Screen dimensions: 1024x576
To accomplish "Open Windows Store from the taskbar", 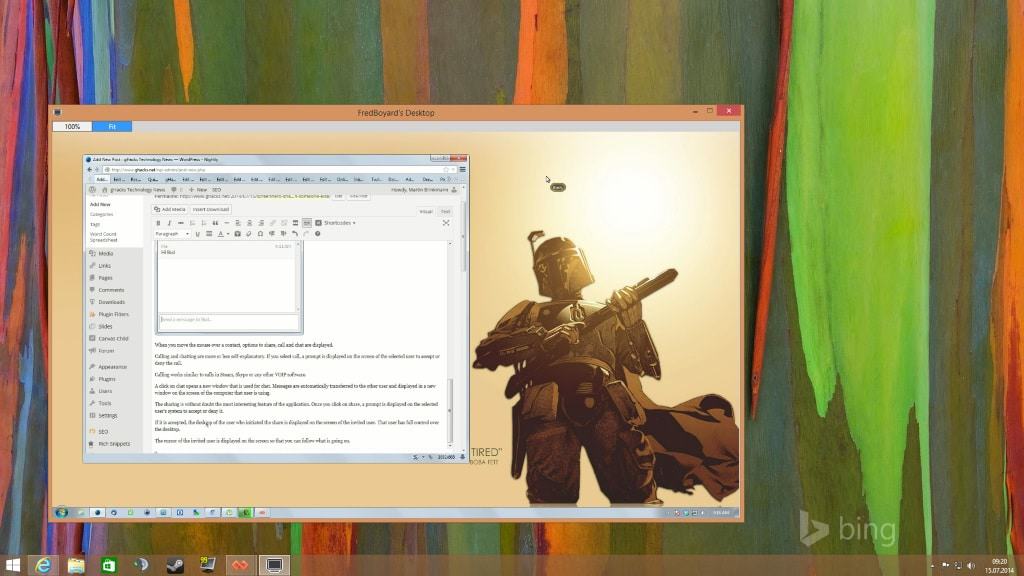I will 109,565.
